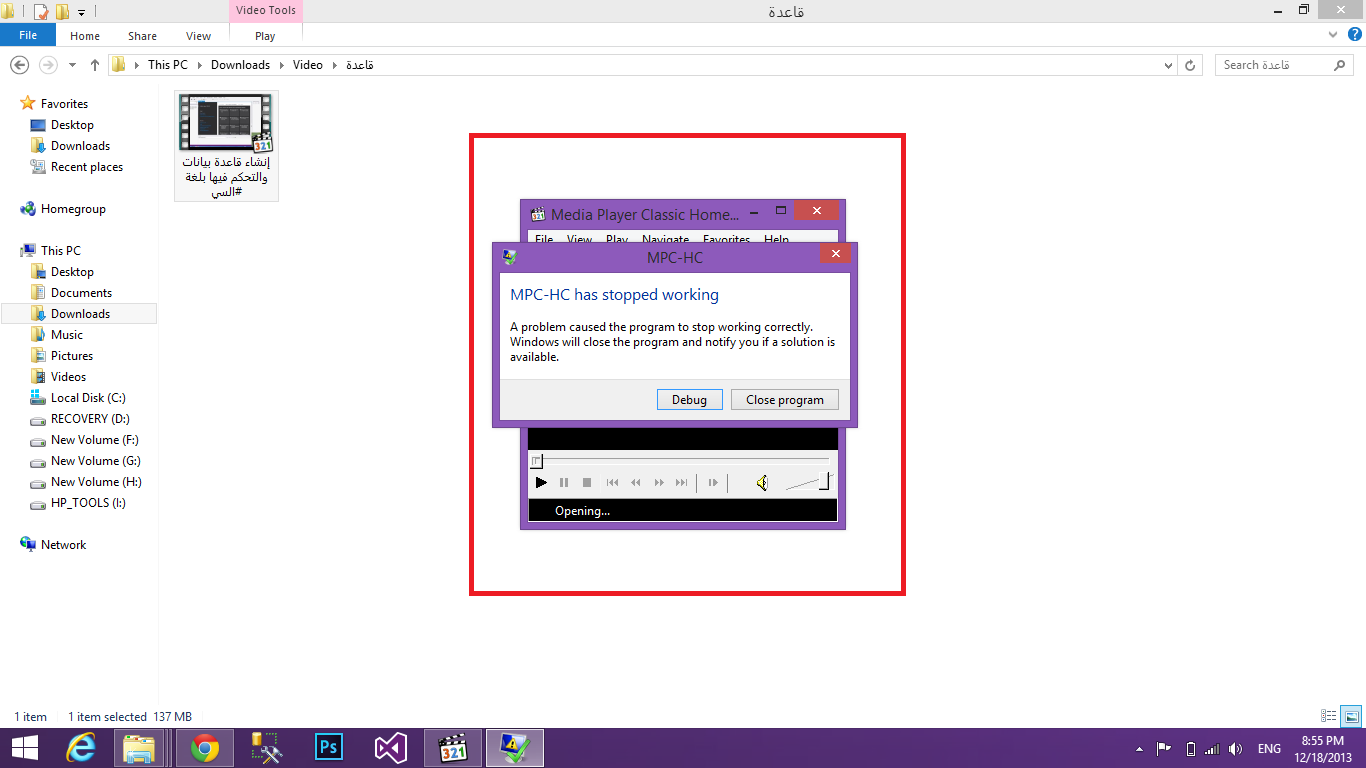Screen dimensions: 1366x768
Task: Open the blue File tab in Explorer
Action: [28, 35]
